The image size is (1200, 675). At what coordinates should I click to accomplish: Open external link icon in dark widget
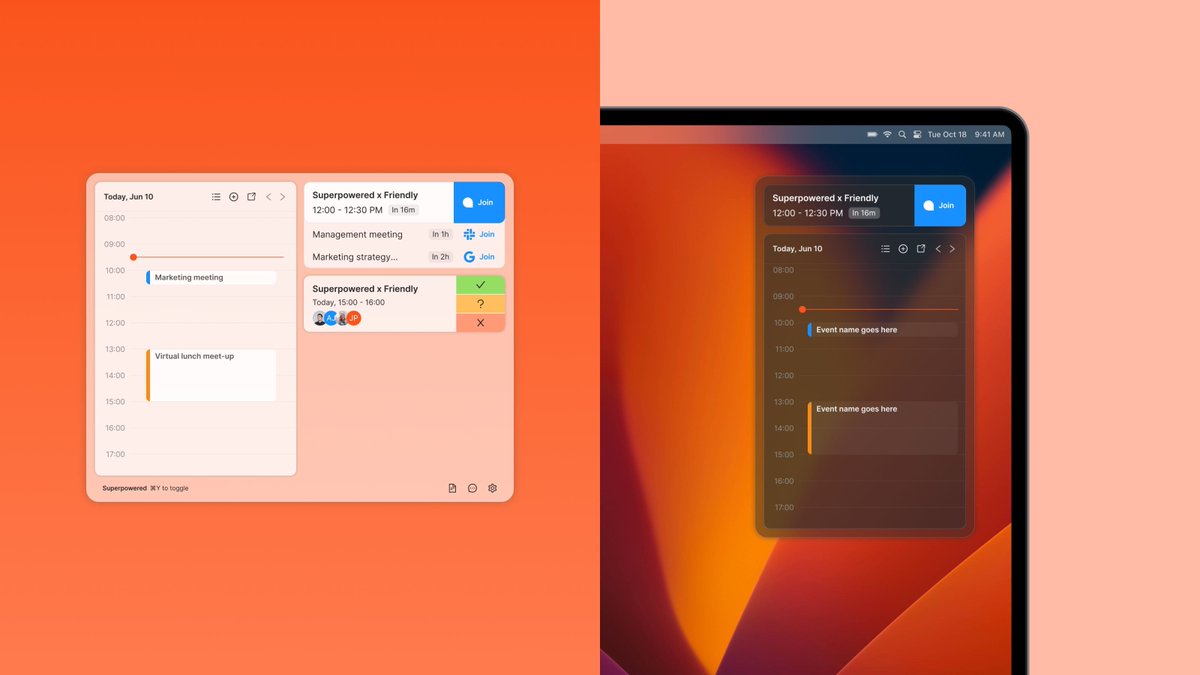tap(921, 249)
